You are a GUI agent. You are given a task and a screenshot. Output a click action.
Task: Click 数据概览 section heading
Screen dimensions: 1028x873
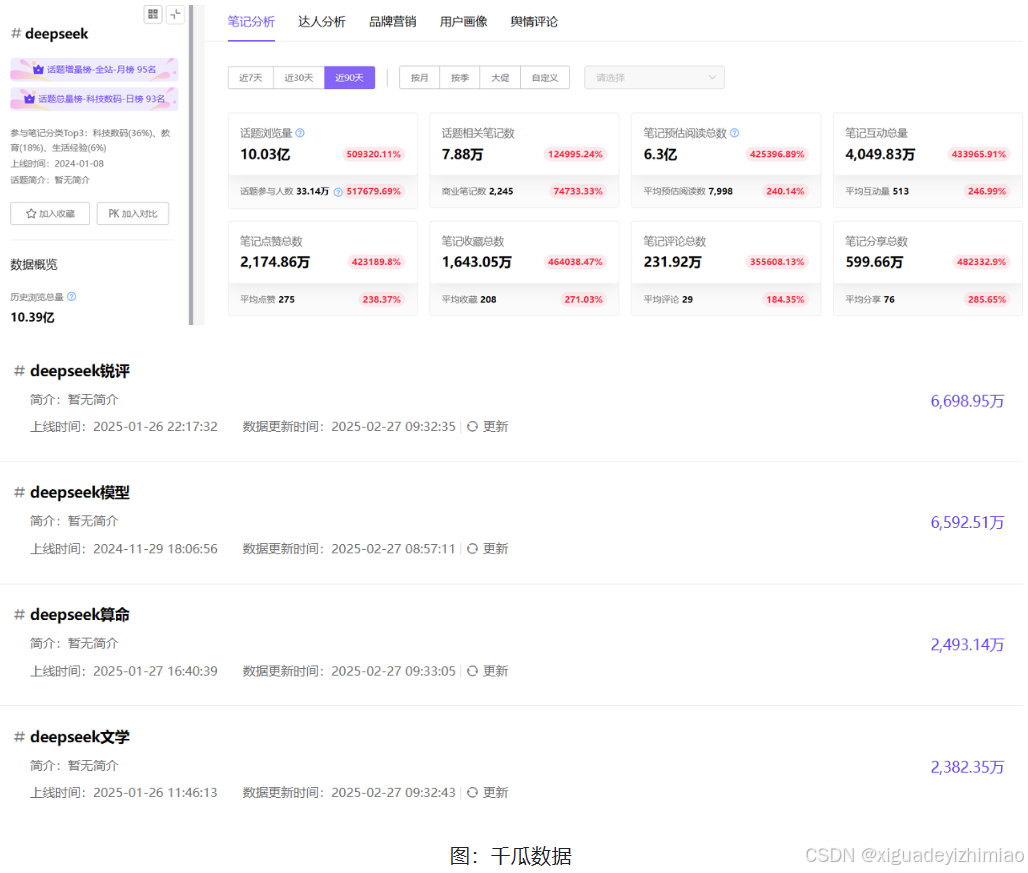point(34,265)
